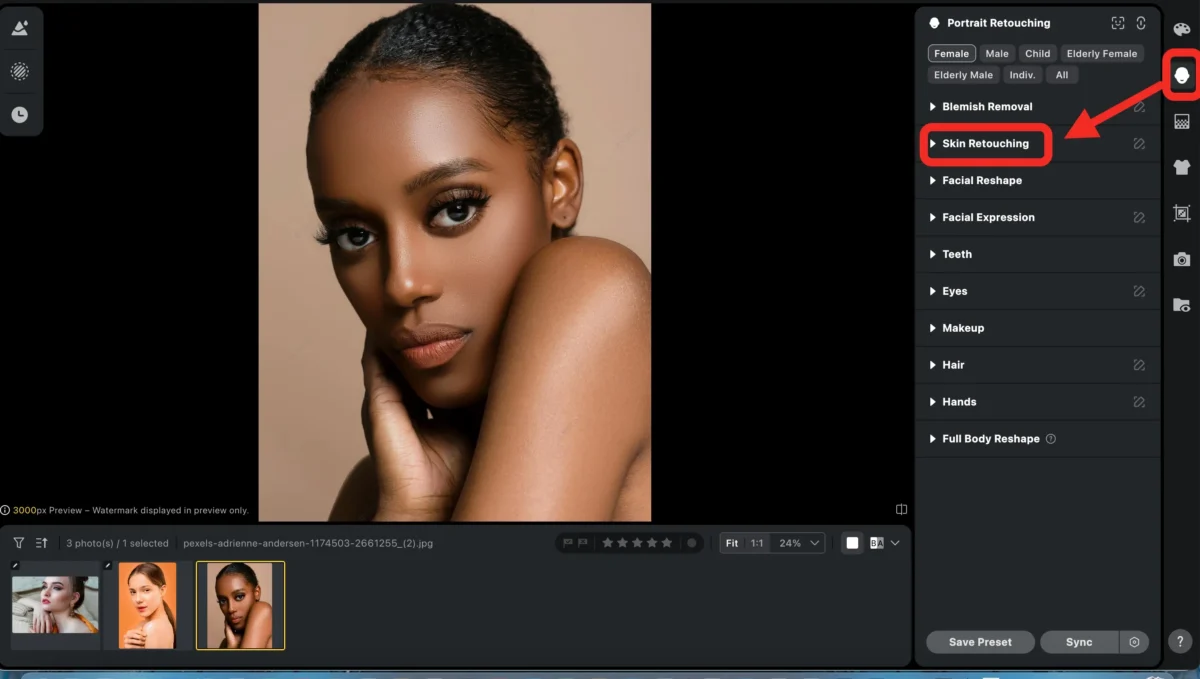
Task: Select the crop and adjust tool
Action: 1181,213
